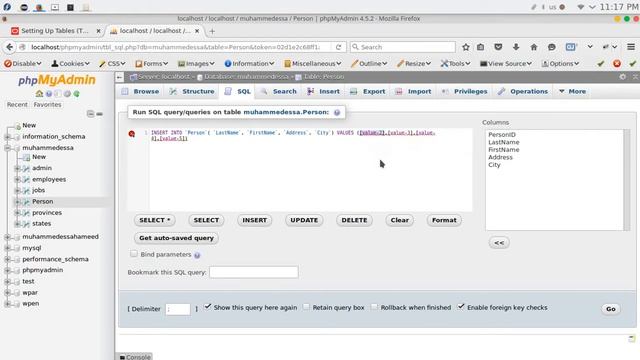
Task: Expand the admin table node
Action: [x=17, y=168]
